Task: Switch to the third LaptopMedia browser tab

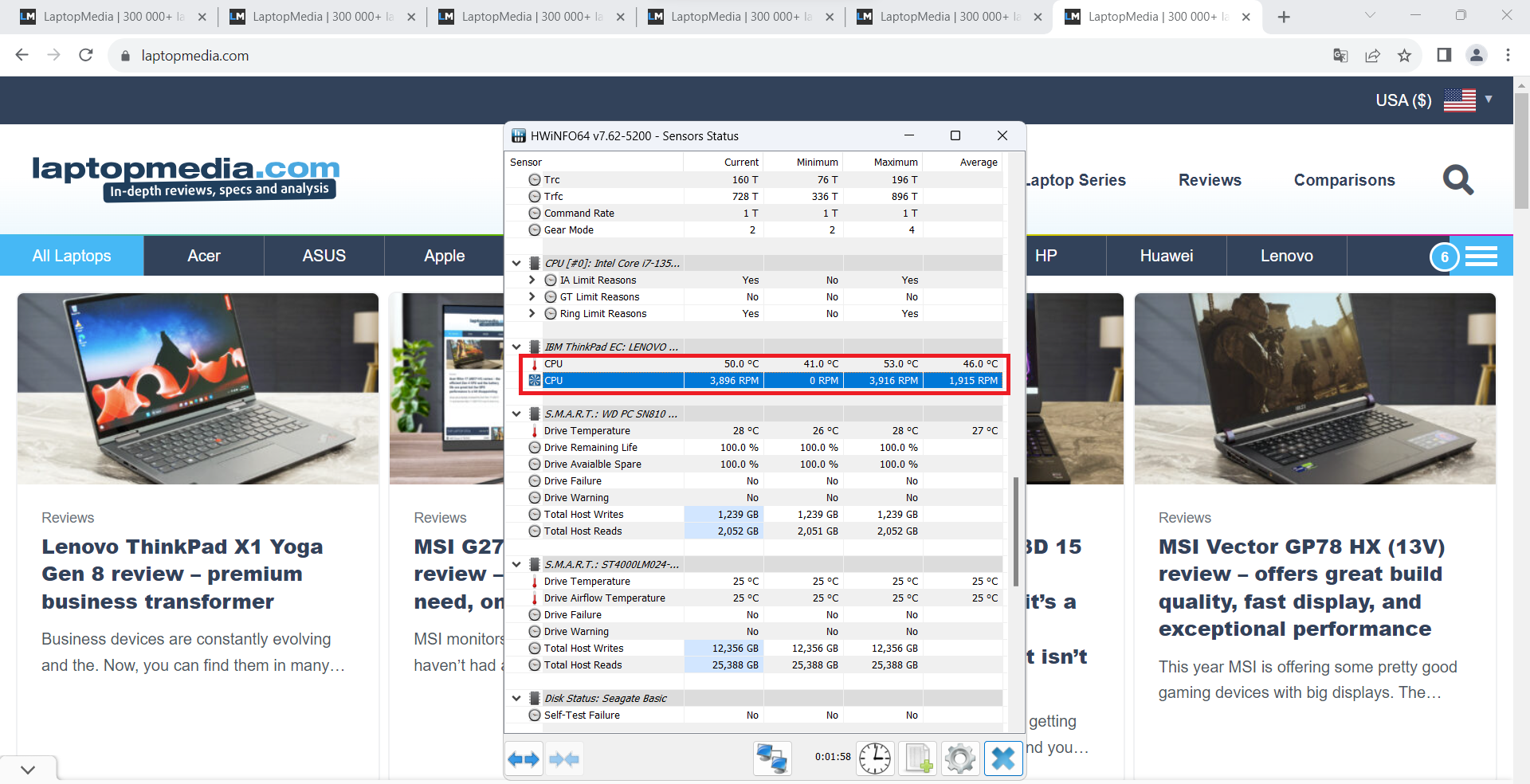Action: pos(531,17)
